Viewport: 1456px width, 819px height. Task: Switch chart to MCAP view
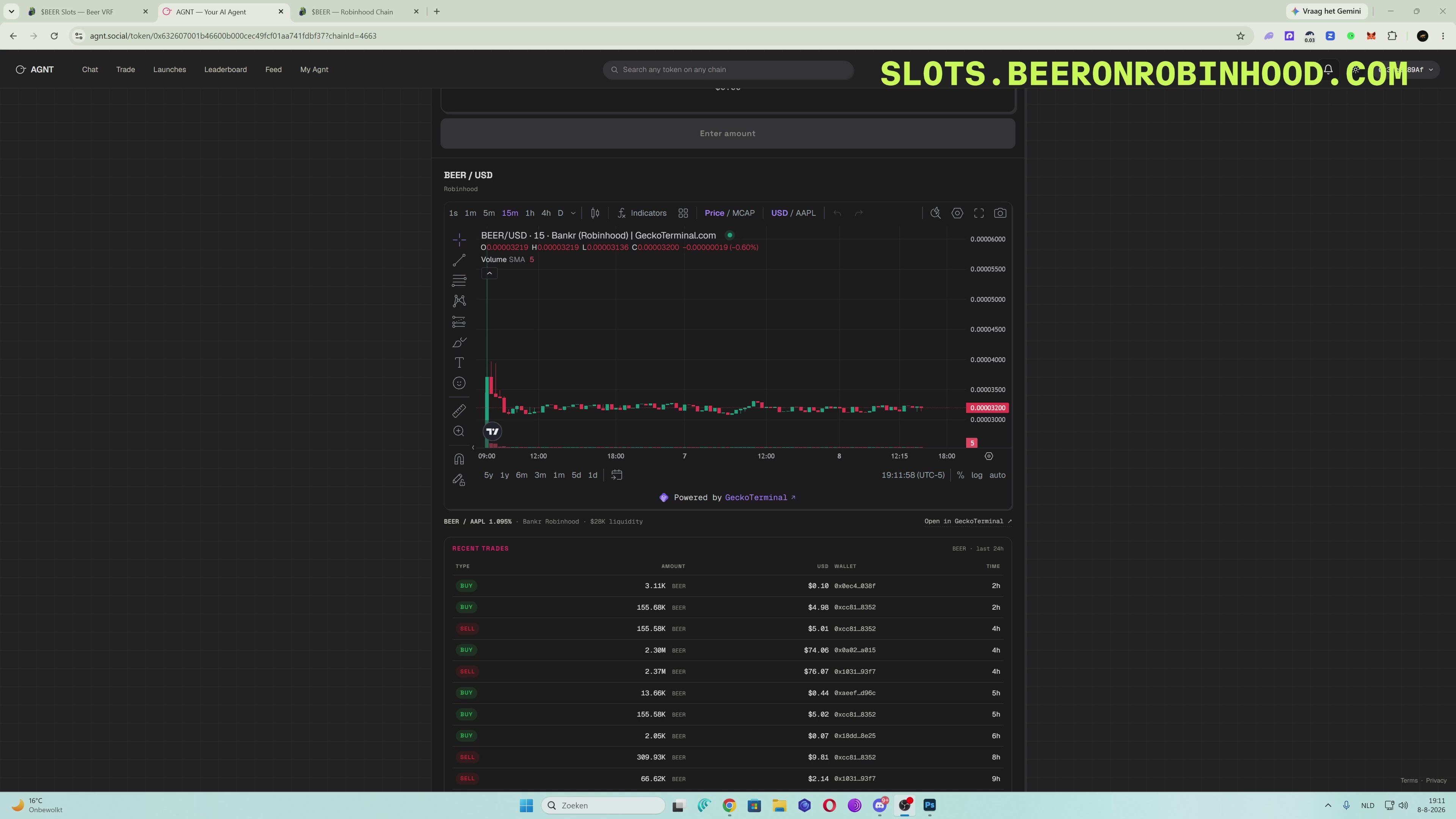tap(743, 213)
